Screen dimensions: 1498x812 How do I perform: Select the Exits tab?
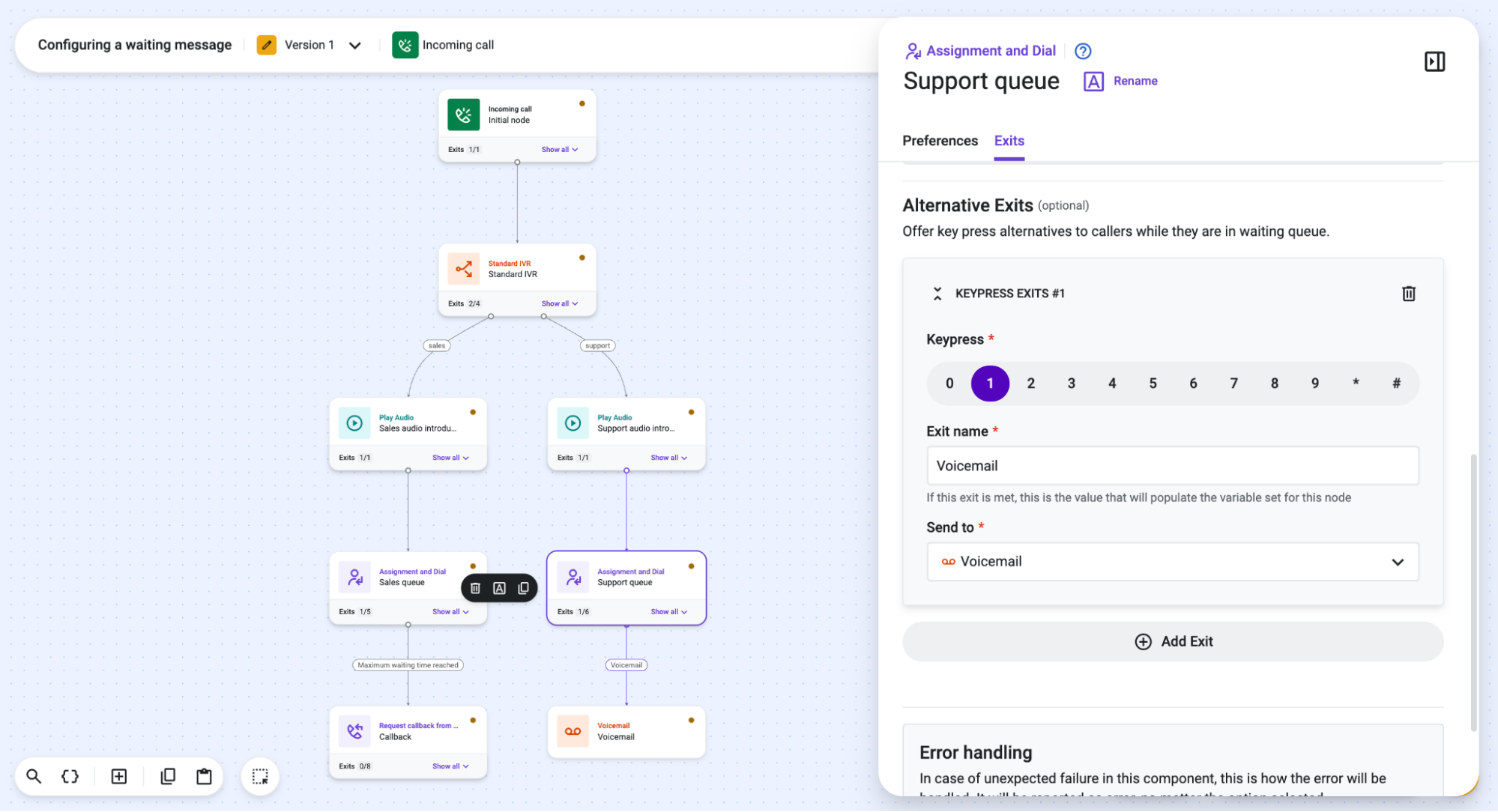[1009, 141]
